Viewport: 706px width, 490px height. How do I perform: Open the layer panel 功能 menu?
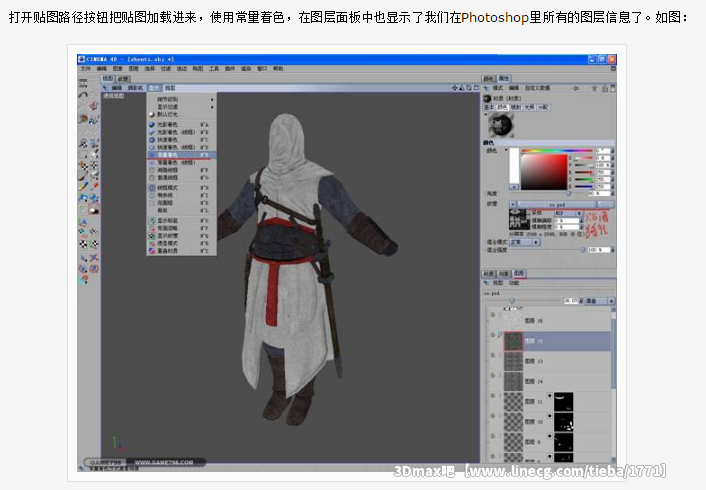(x=514, y=283)
